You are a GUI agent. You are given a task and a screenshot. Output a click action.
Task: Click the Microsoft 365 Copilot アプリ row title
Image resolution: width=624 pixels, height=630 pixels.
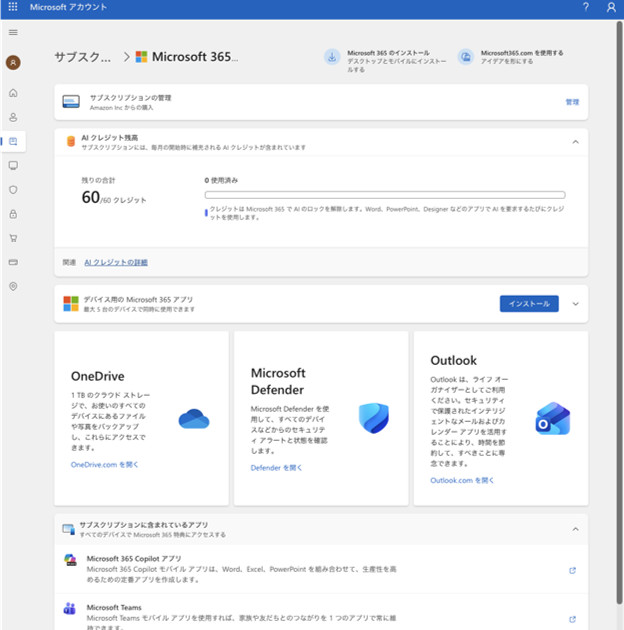coord(134,558)
